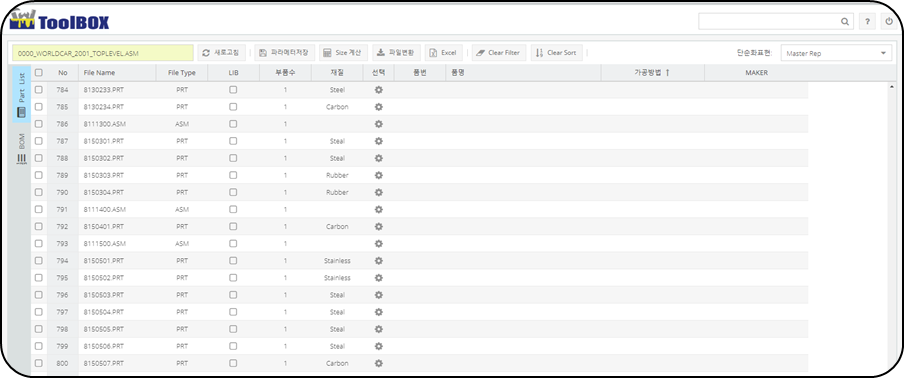Image resolution: width=904 pixels, height=378 pixels.
Task: Toggle LIB checkbox for 8150507.PRT
Action: pos(233,364)
